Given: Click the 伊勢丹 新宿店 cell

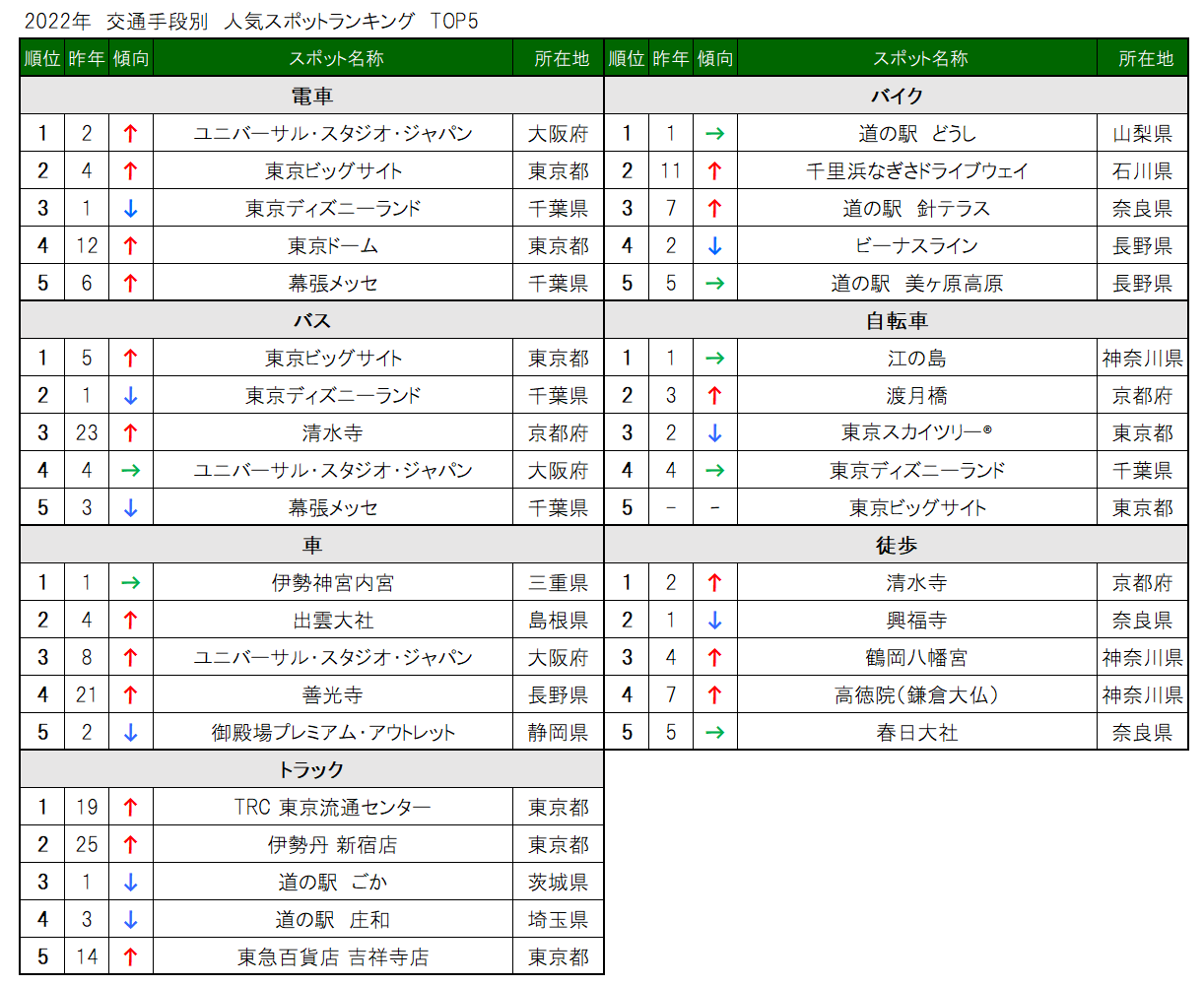Looking at the screenshot, I should 333,845.
